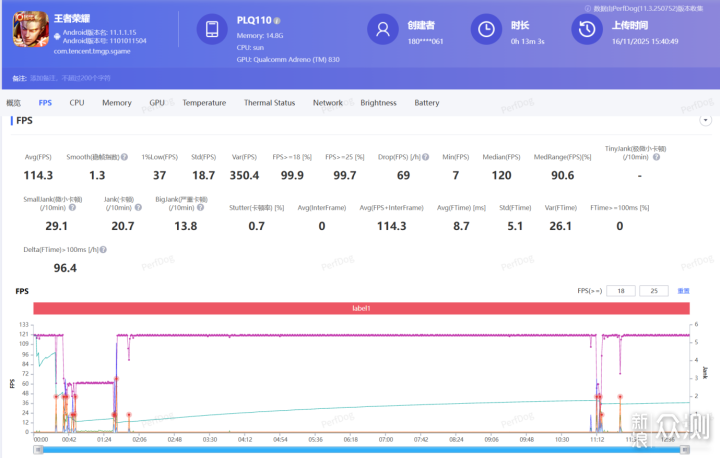The width and height of the screenshot is (720, 458).
Task: Click the clock duration icon
Action: point(485,30)
